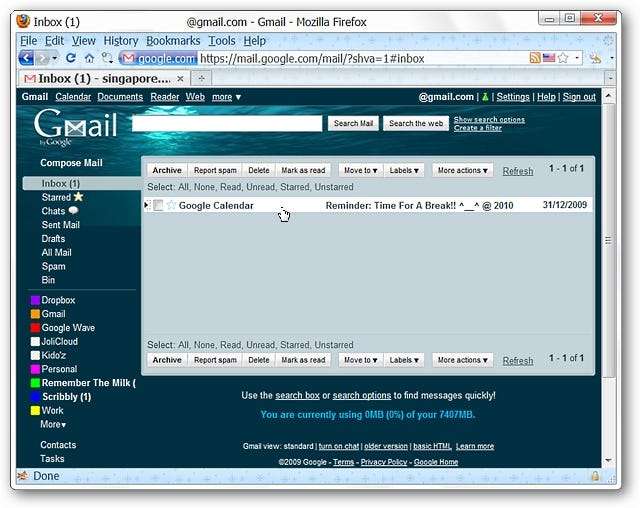Open a new tab with plus button
640x508 pixels.
[201, 78]
